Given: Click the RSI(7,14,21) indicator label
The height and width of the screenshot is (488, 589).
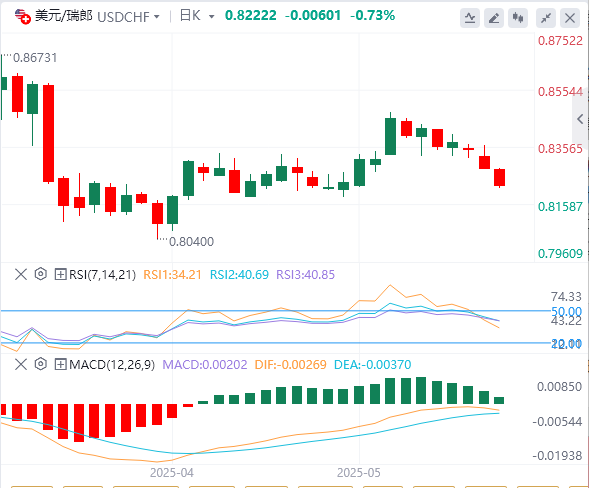Looking at the screenshot, I should point(102,275).
